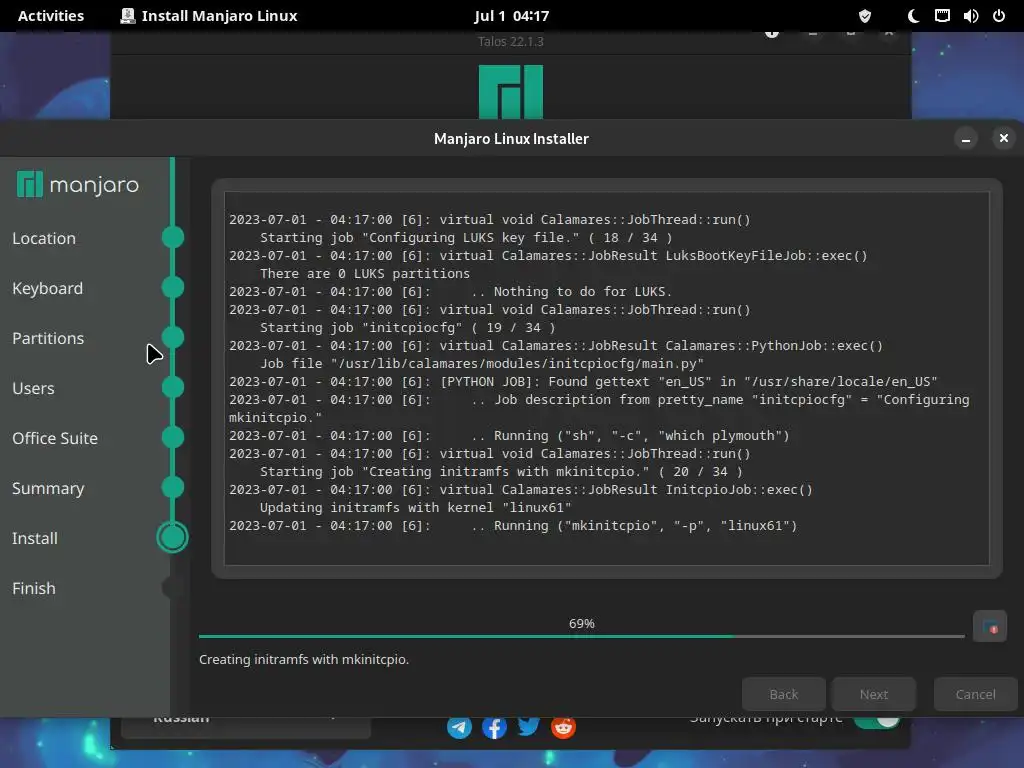Click the Back button
Image resolution: width=1024 pixels, height=768 pixels.
pos(784,694)
